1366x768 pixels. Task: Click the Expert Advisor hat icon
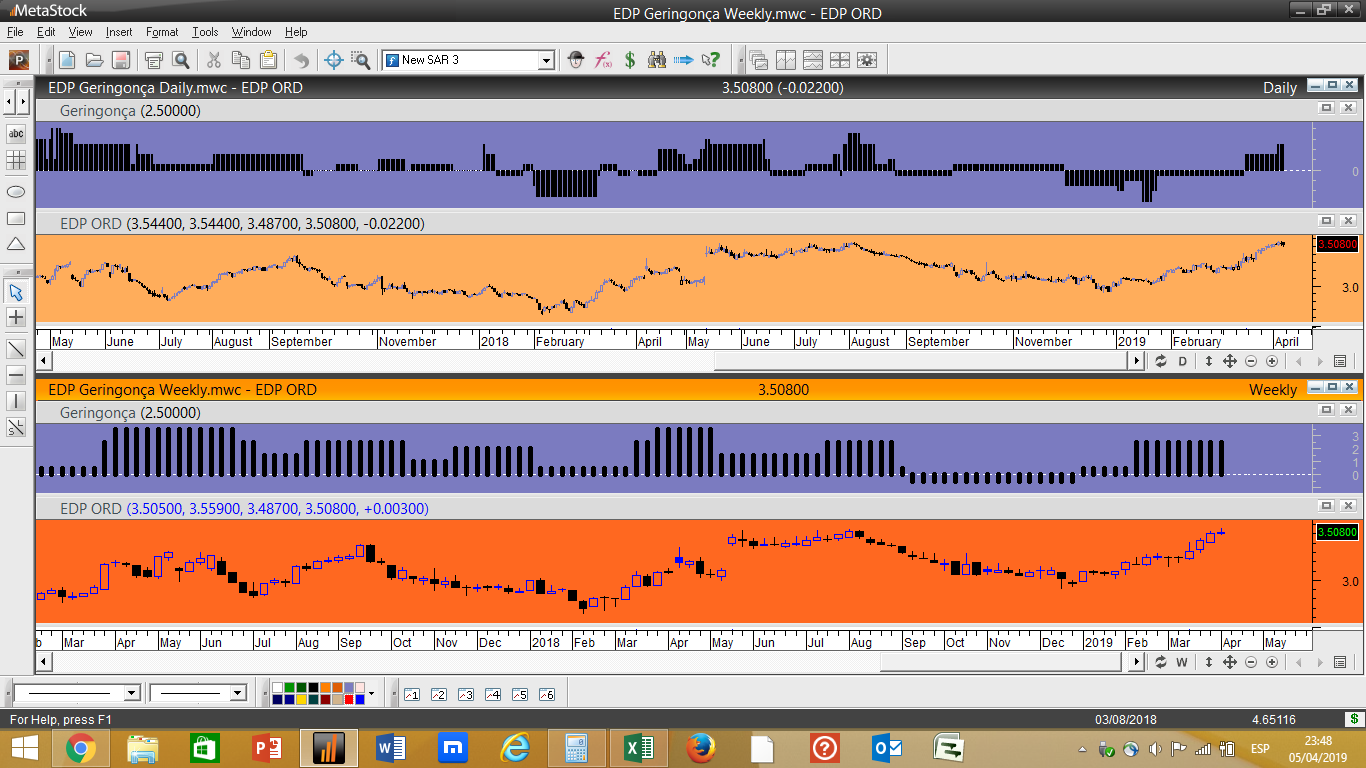(576, 60)
